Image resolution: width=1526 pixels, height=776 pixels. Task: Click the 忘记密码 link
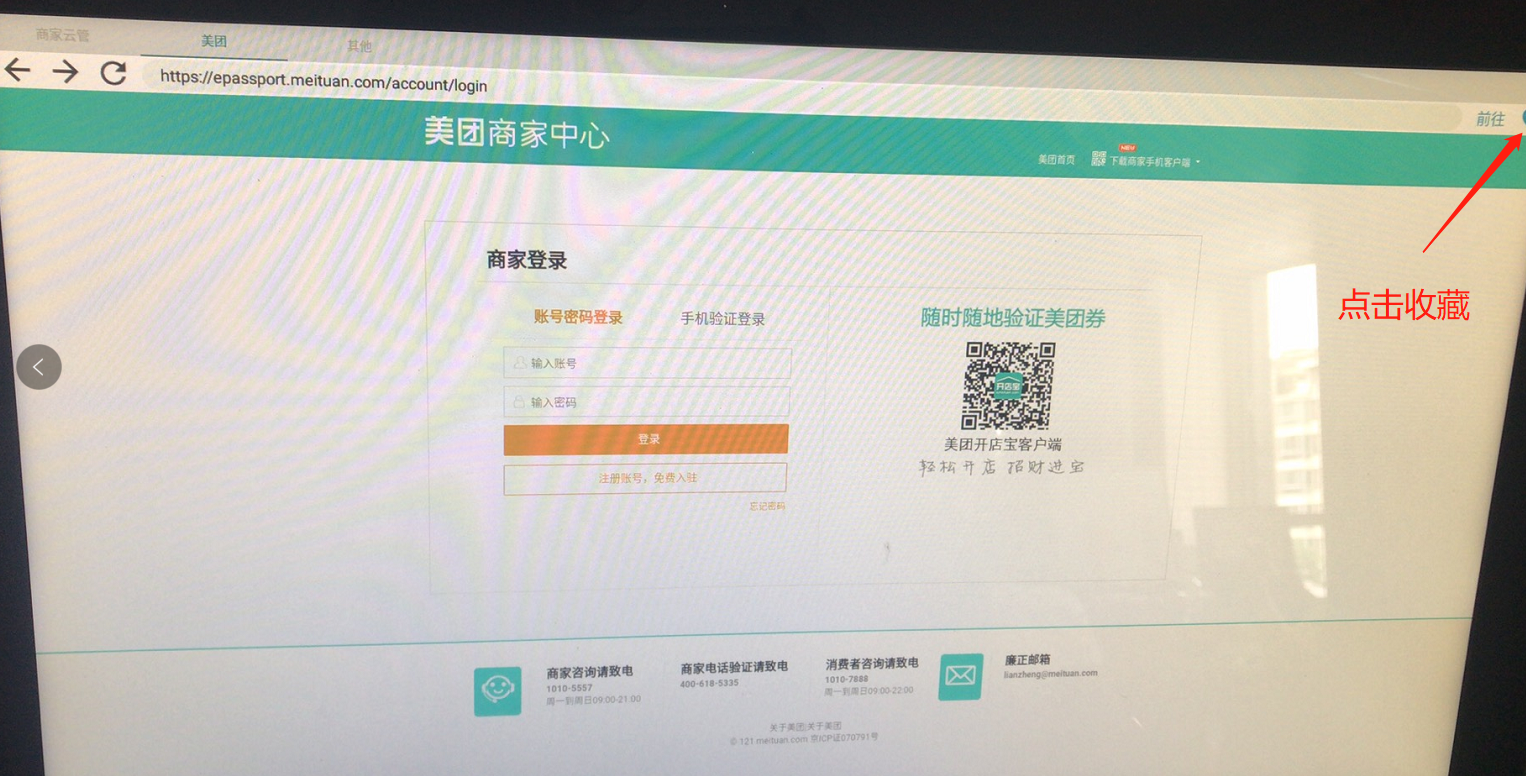pos(767,506)
